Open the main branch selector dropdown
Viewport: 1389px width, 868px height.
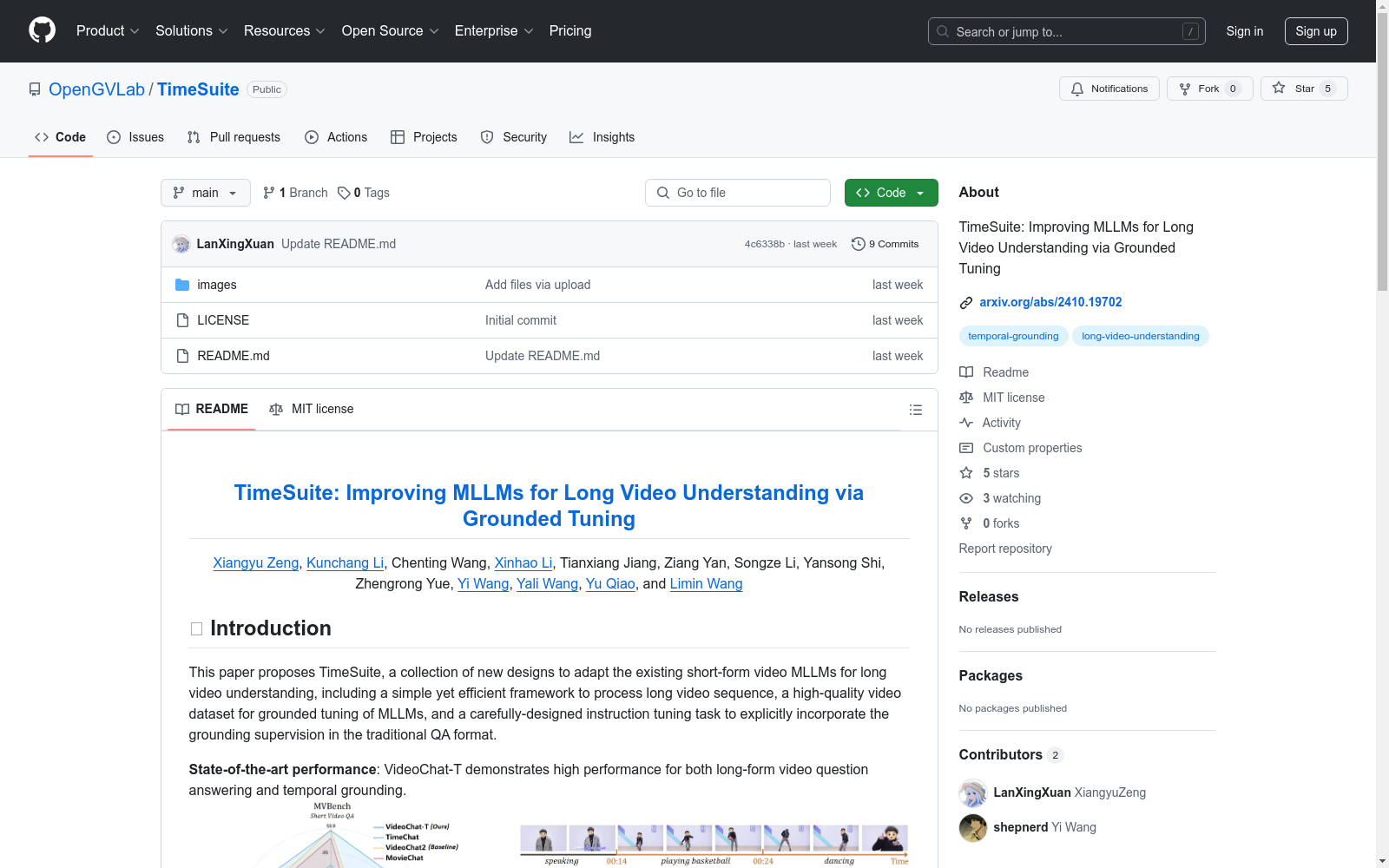pyautogui.click(x=206, y=193)
